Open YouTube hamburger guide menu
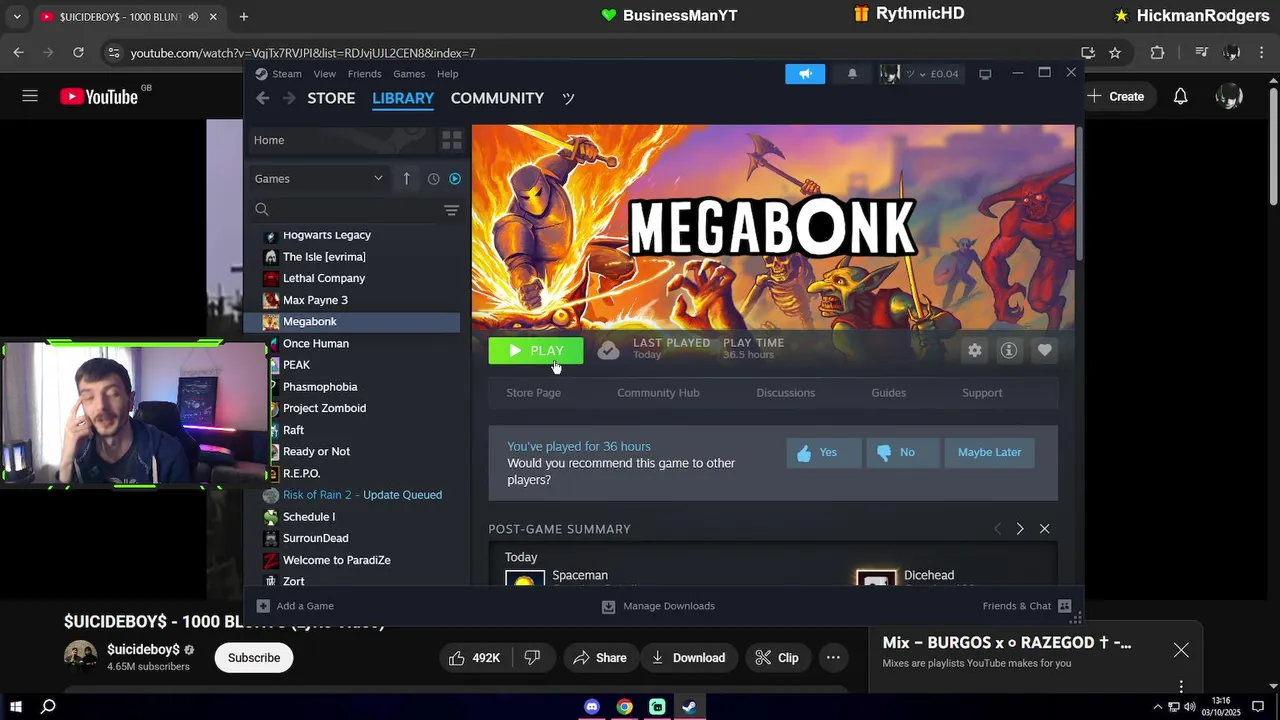The image size is (1280, 720). (x=30, y=96)
